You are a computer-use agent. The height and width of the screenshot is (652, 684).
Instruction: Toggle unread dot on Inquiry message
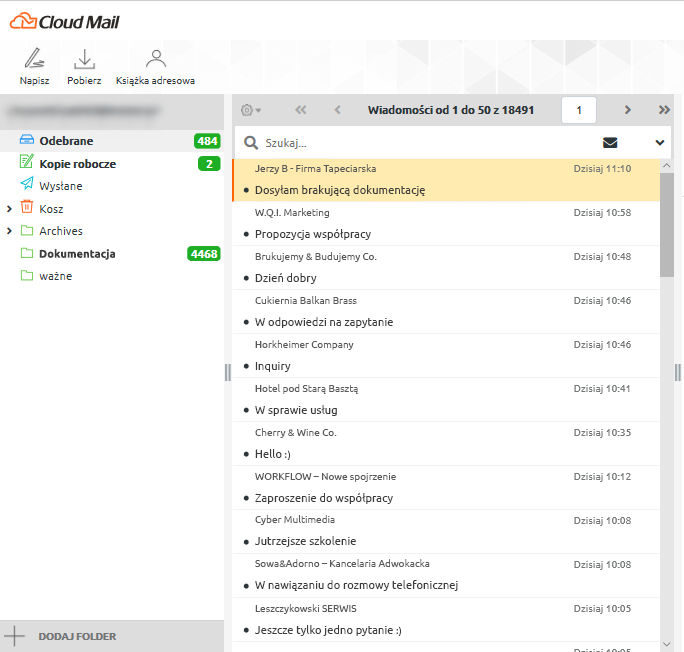[246, 366]
